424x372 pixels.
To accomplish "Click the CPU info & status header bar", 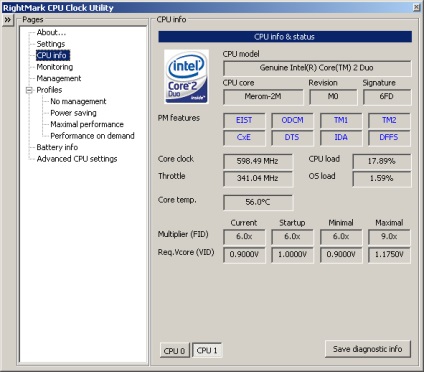I will 285,37.
